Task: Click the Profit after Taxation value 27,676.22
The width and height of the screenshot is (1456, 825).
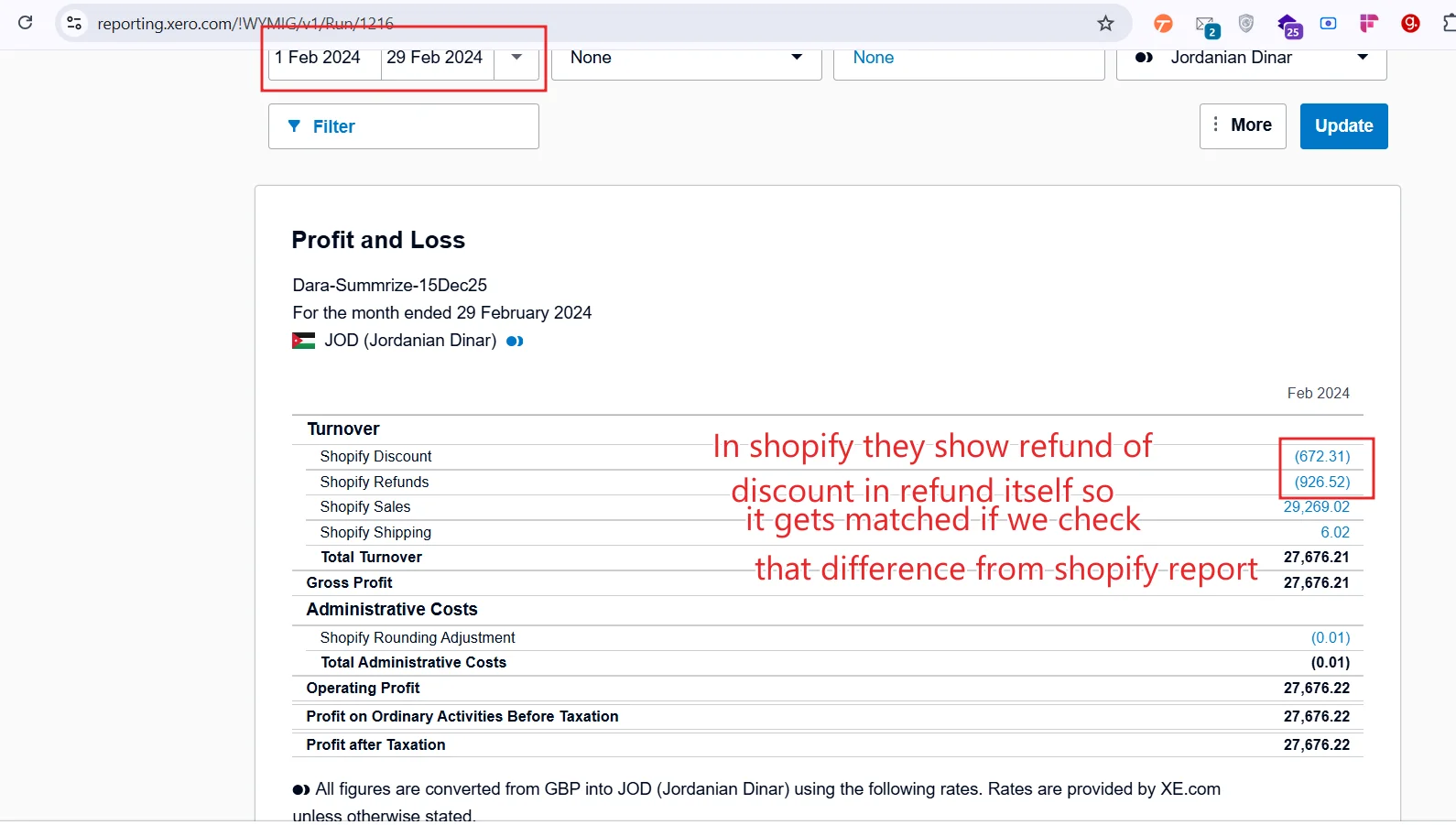Action: 1317,744
